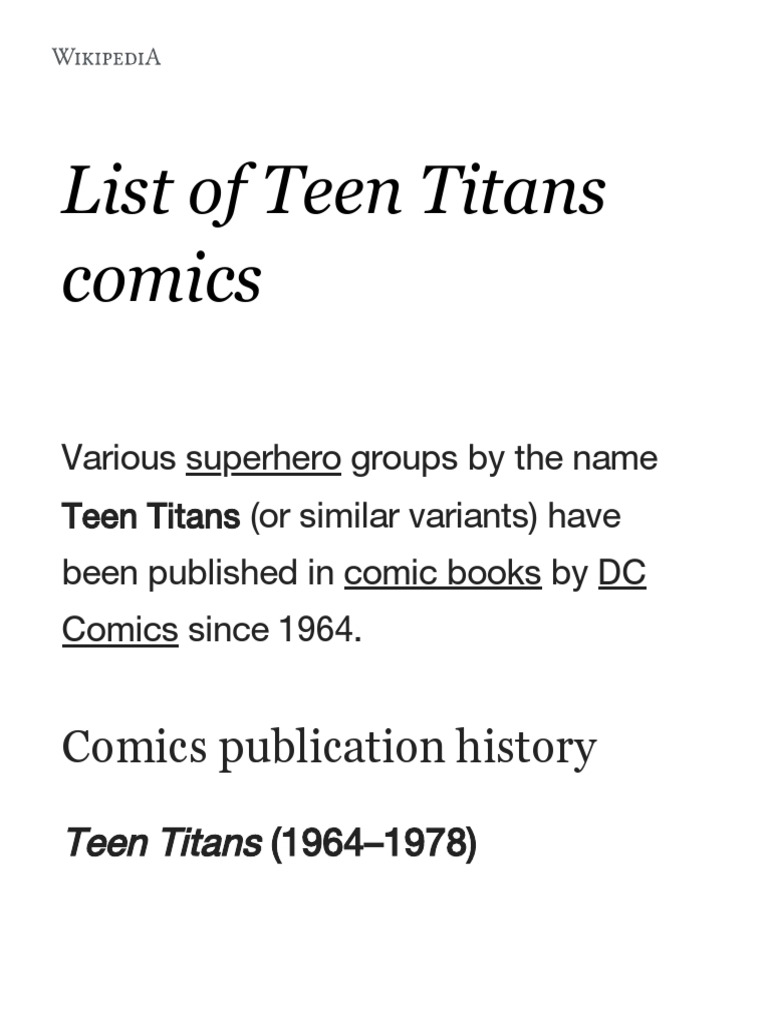768x1024 pixels.
Task: Click the Teen Titans (1964–1978) subheading
Action: [x=270, y=844]
